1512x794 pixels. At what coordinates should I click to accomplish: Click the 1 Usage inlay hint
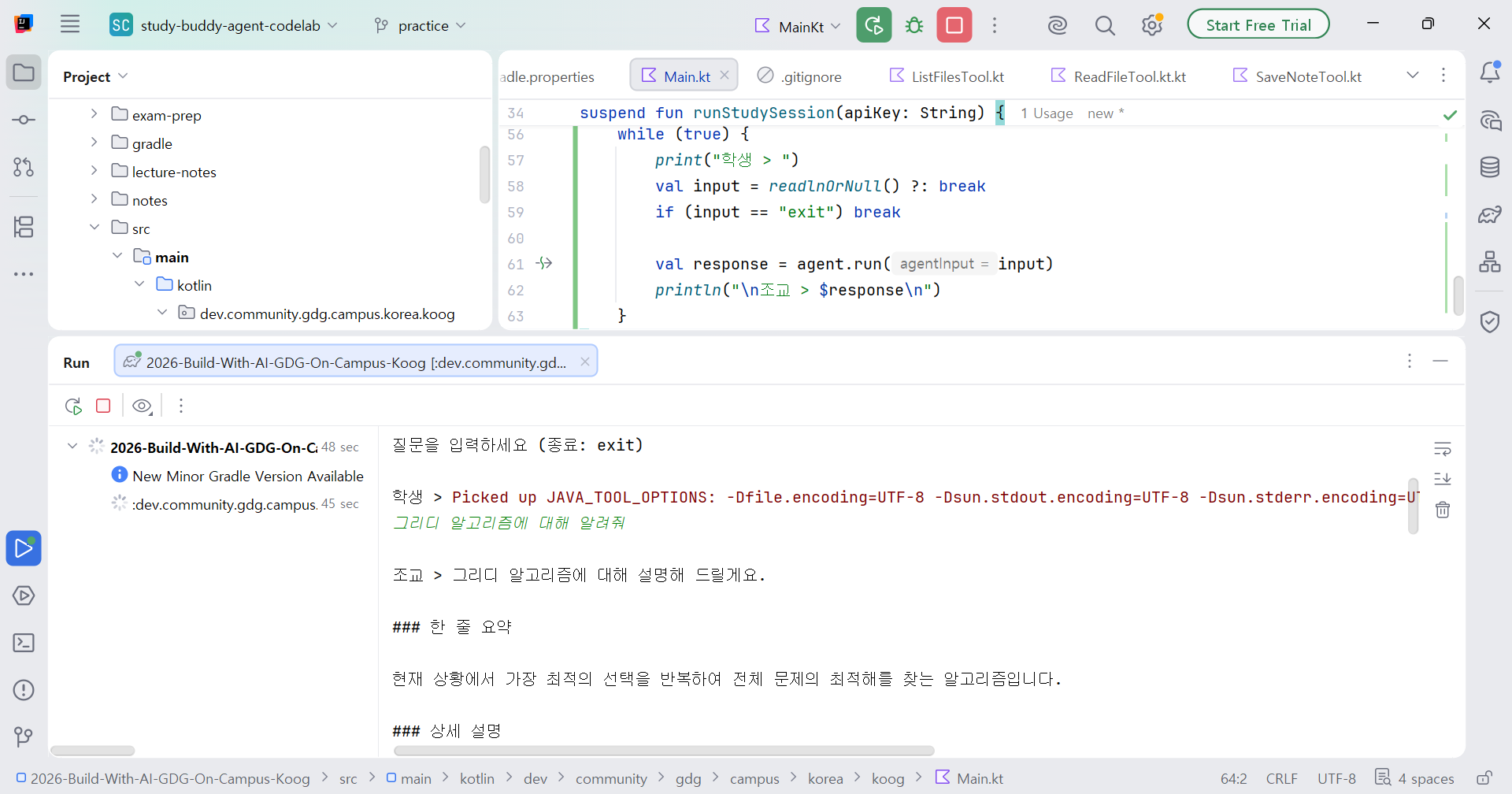(1047, 113)
